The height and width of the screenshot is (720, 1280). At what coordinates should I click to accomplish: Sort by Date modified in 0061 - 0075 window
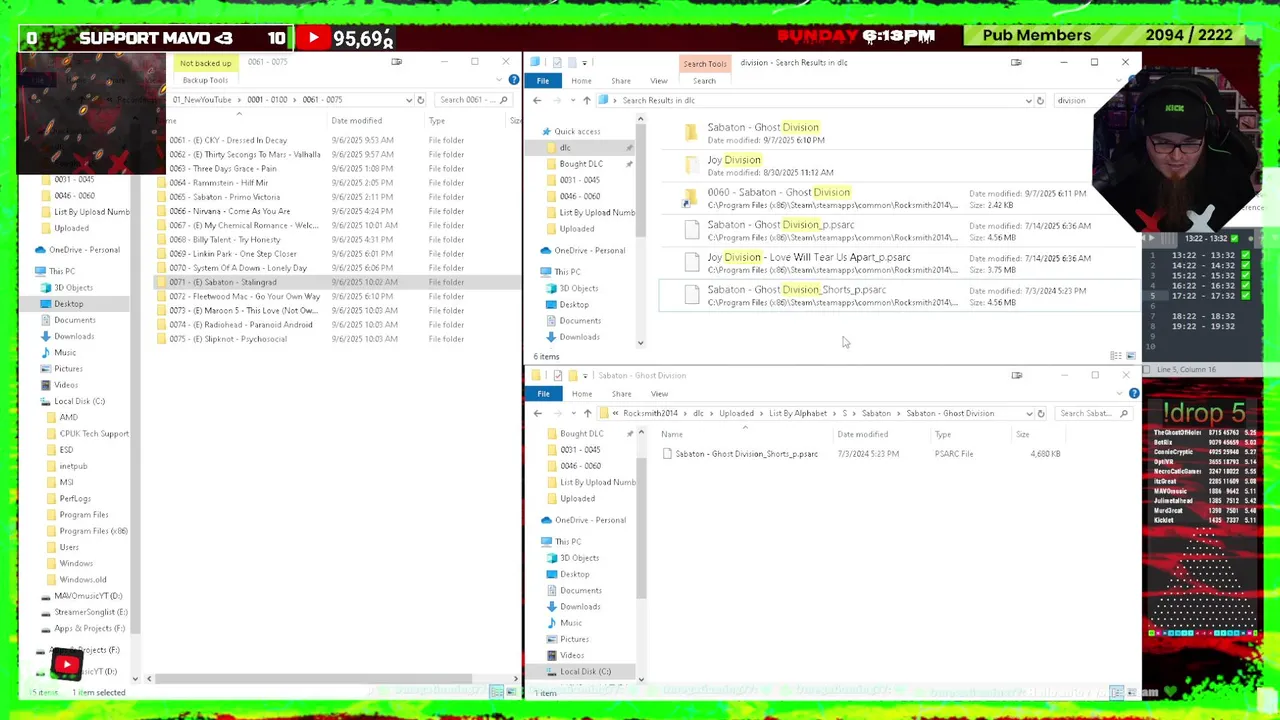357,121
